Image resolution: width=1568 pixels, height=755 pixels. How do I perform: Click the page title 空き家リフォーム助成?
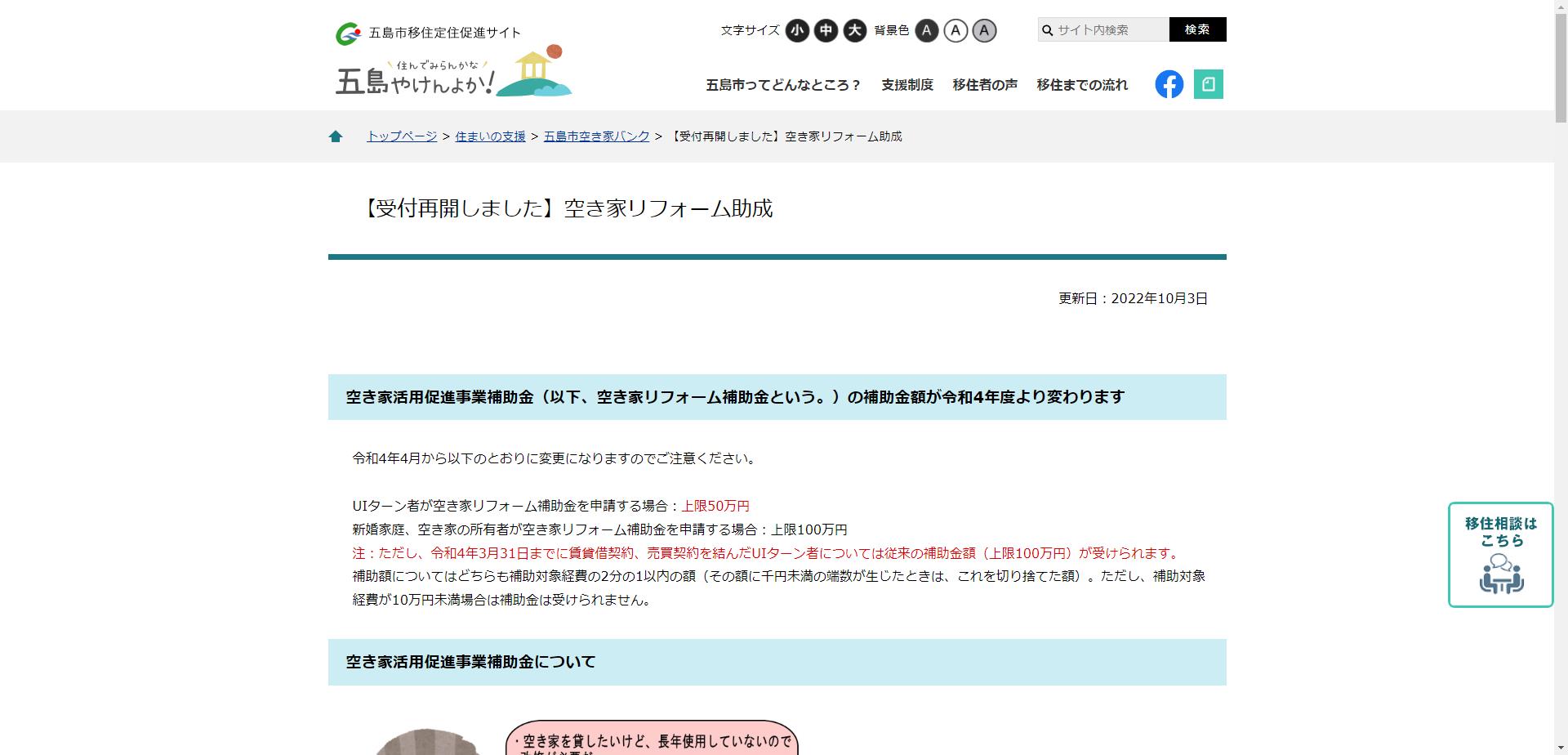pyautogui.click(x=565, y=208)
